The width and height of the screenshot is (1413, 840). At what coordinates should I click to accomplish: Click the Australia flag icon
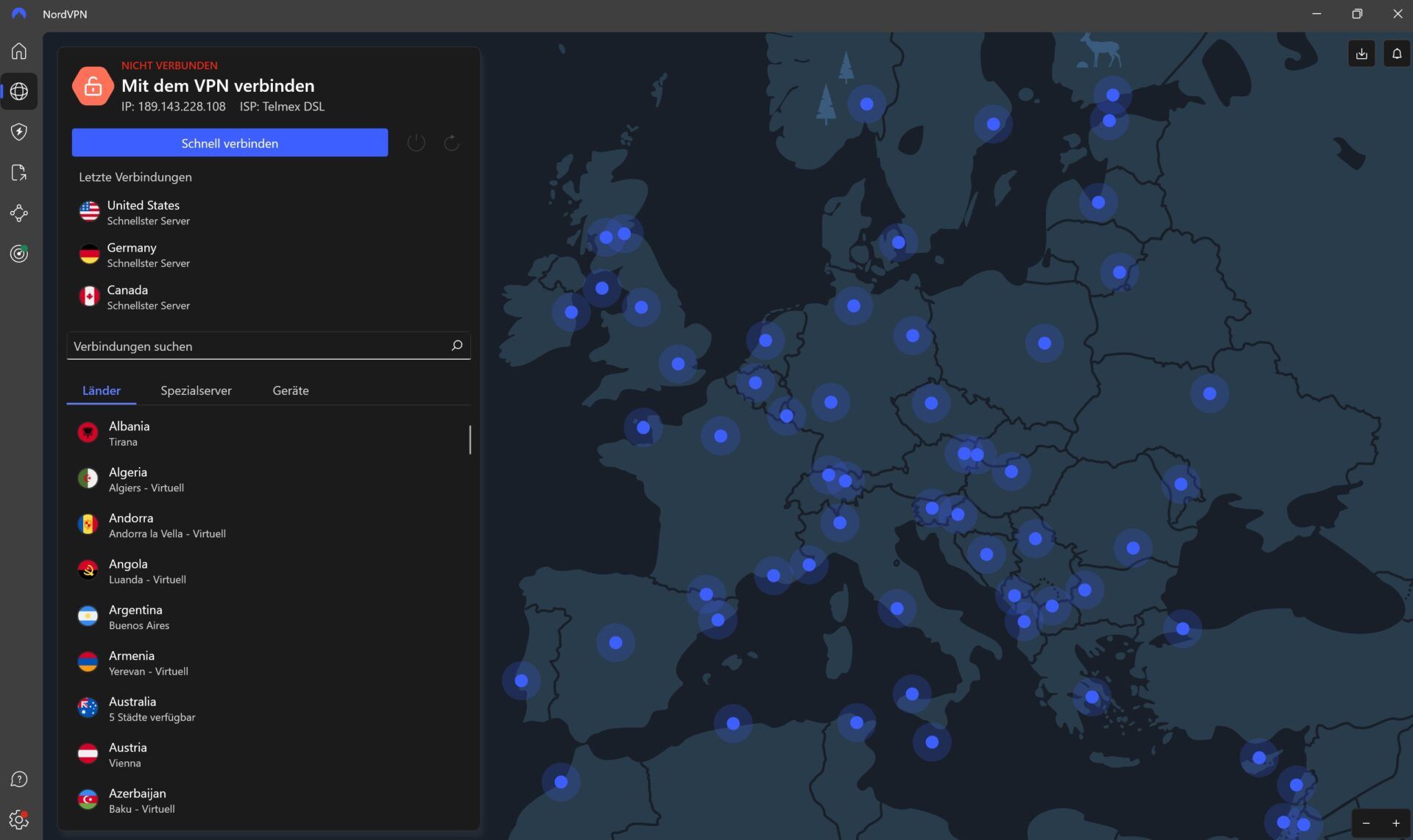(88, 708)
